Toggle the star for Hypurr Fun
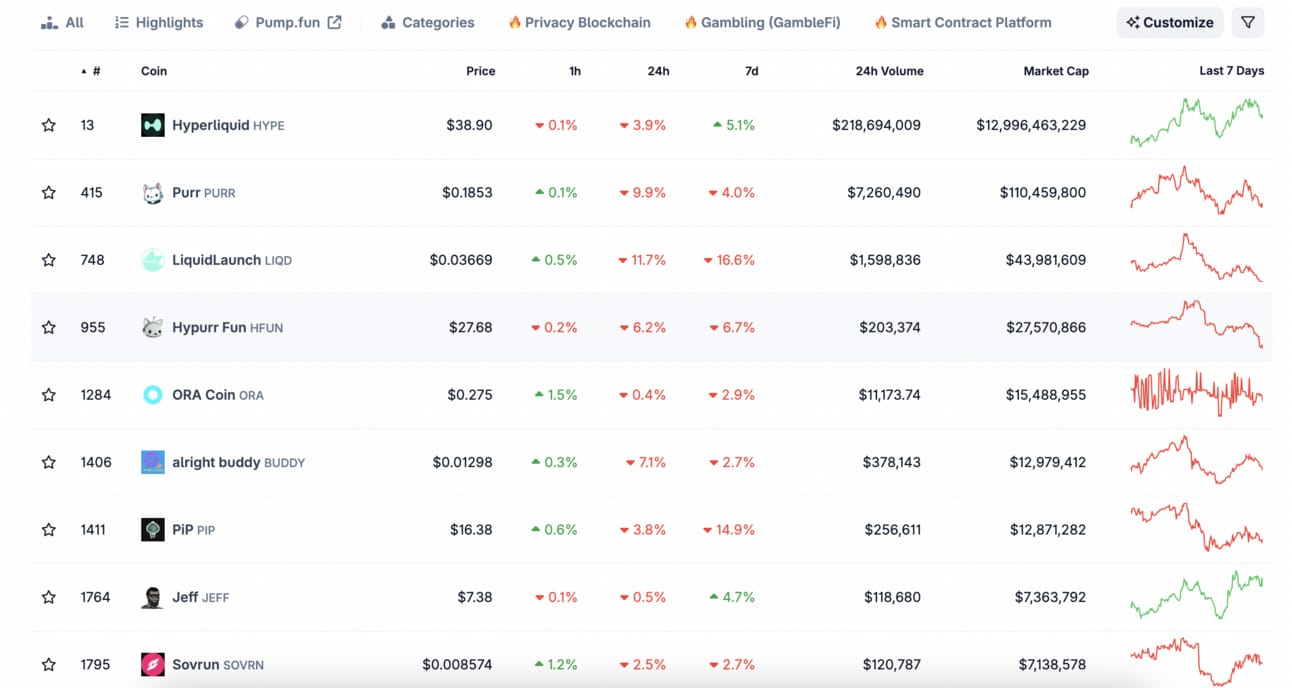This screenshot has height=688, width=1292. [48, 327]
